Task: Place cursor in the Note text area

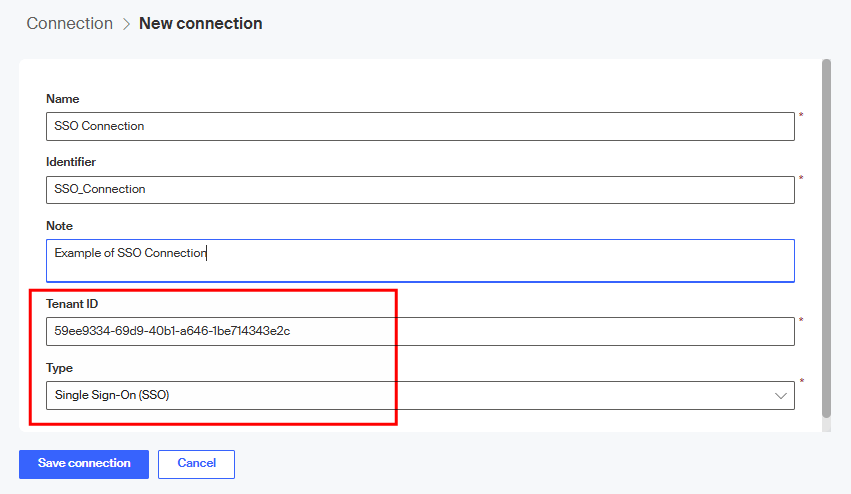Action: tap(420, 260)
